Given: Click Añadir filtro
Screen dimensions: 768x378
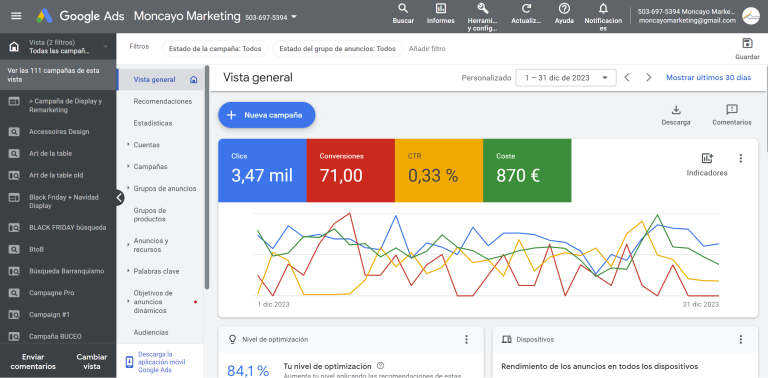Looking at the screenshot, I should 427,48.
